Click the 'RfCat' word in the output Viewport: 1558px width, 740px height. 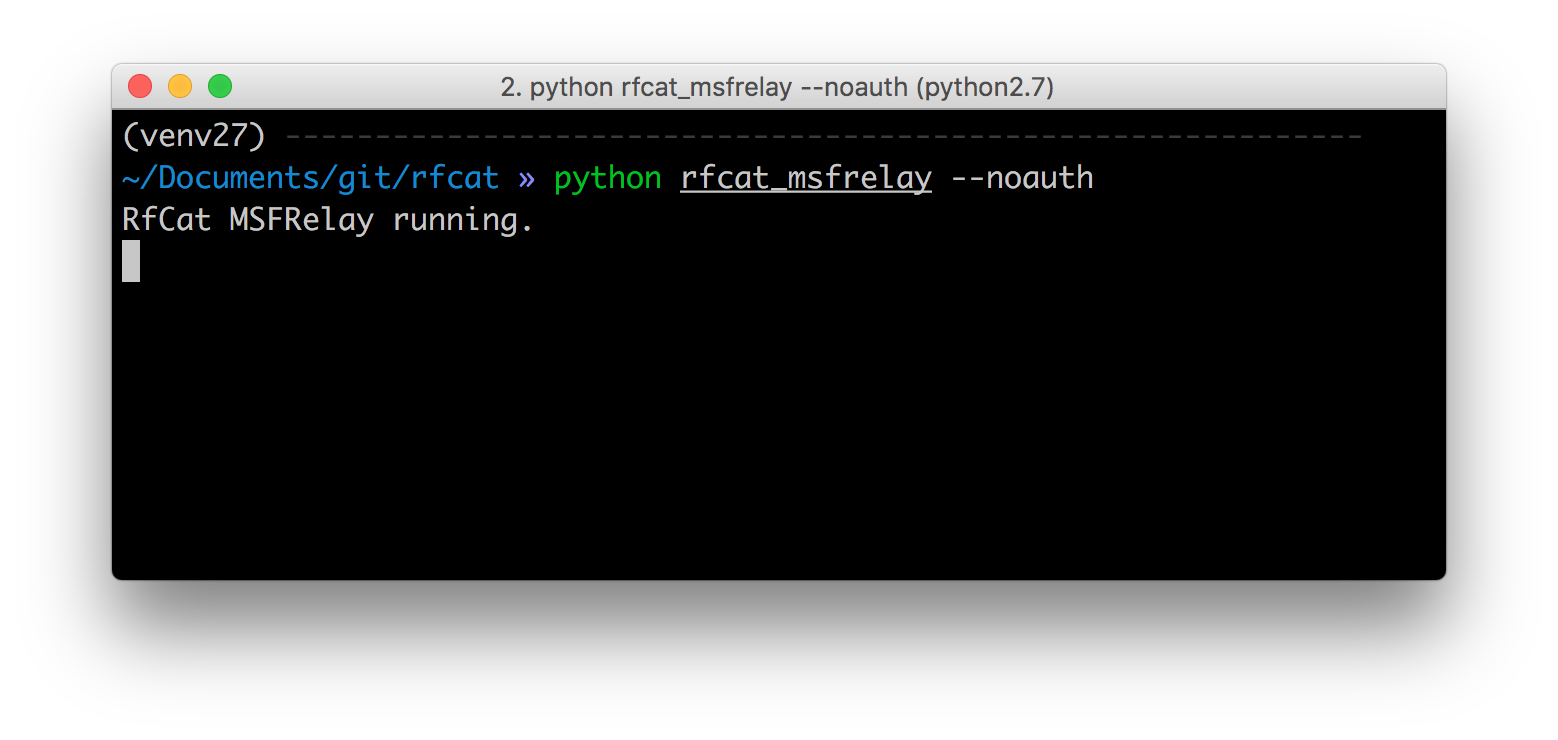[x=166, y=220]
